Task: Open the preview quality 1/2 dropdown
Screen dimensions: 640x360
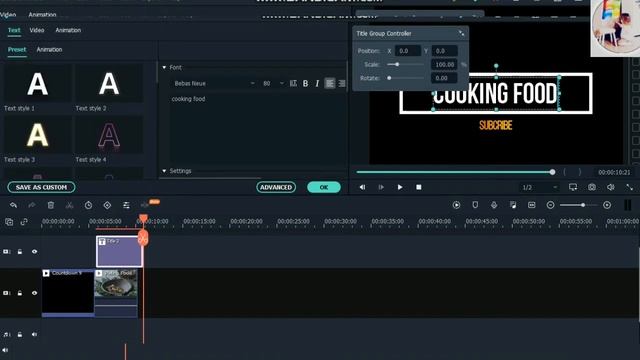Action: pos(540,187)
